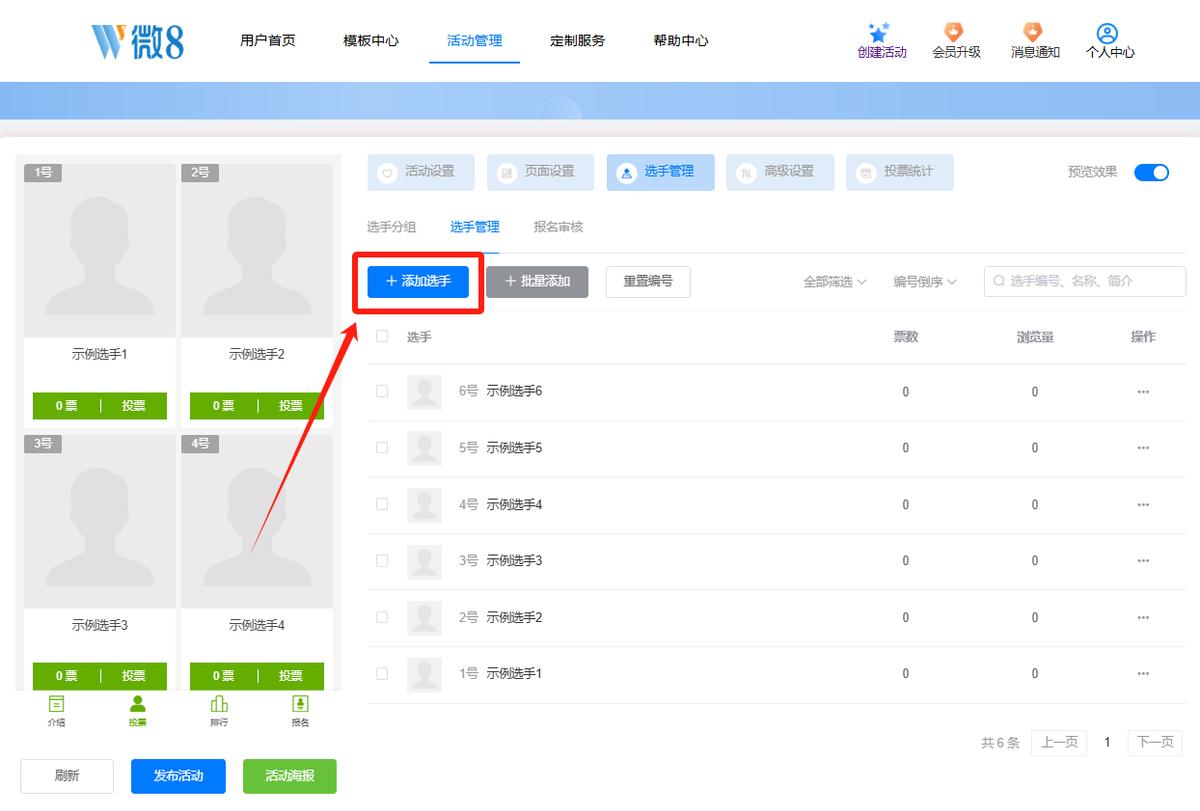
Task: Open the 高级设置 tab
Action: [x=780, y=172]
